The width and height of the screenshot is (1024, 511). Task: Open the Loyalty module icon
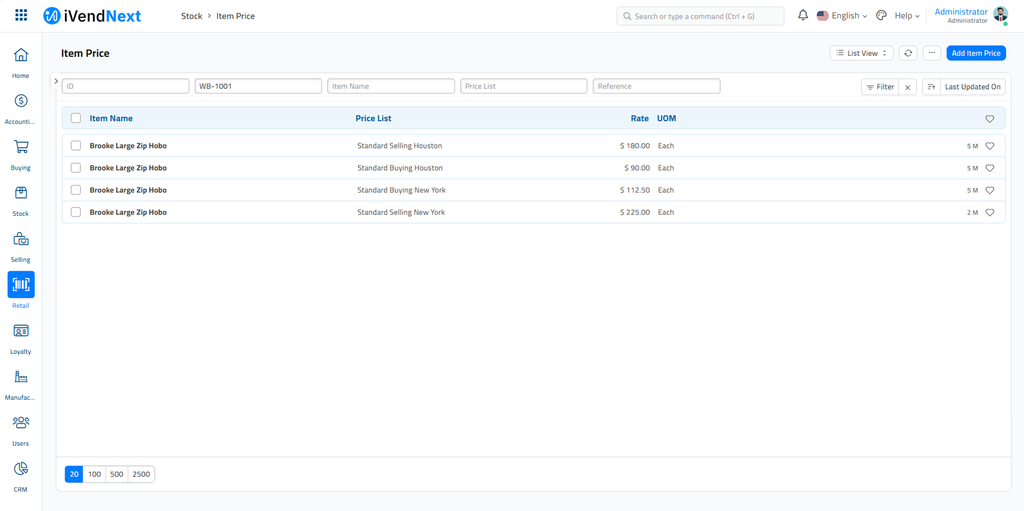20,331
